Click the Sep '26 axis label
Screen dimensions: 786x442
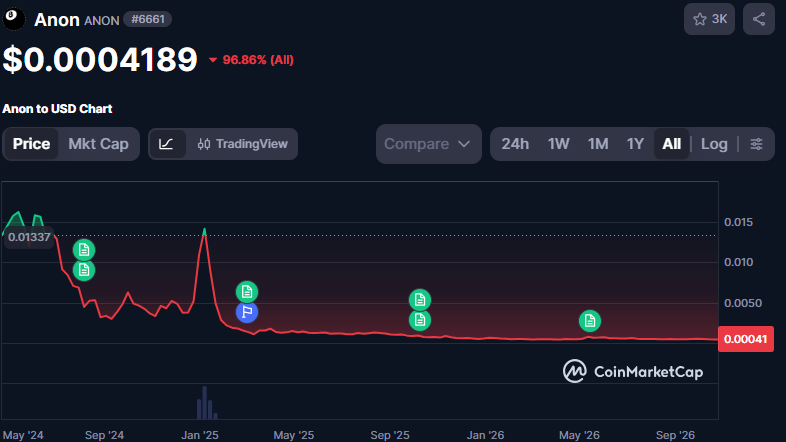click(x=675, y=435)
